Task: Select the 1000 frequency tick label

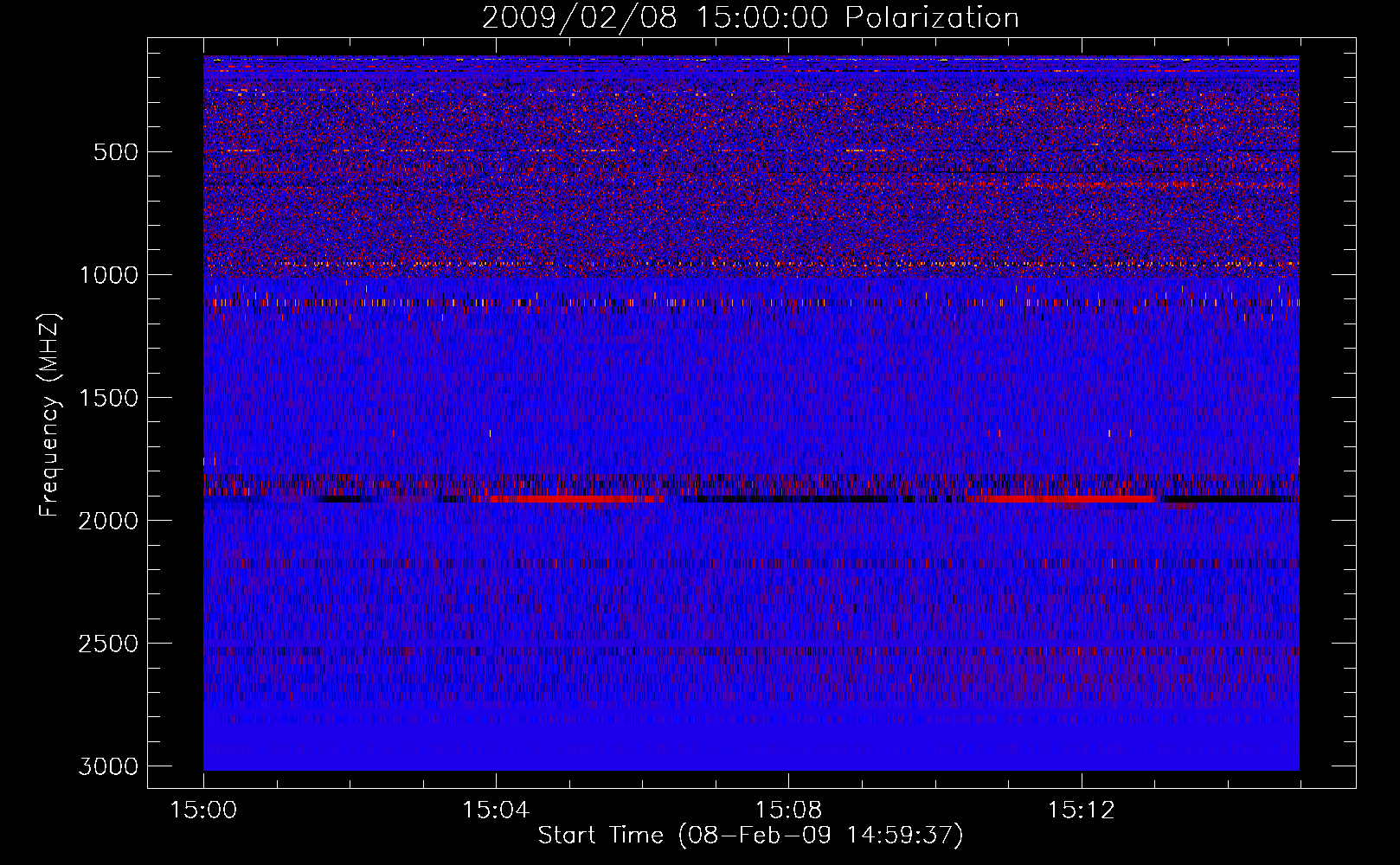Action: [x=108, y=275]
